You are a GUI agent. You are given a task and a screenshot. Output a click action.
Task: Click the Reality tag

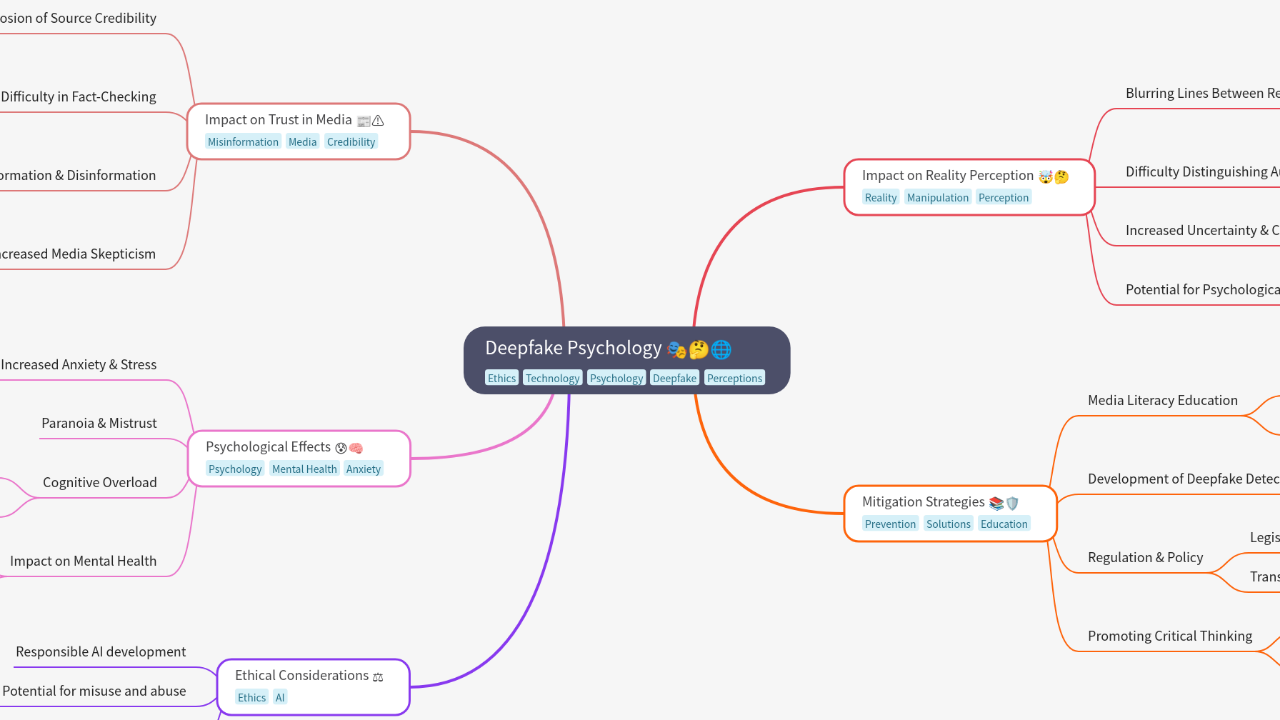coord(881,198)
